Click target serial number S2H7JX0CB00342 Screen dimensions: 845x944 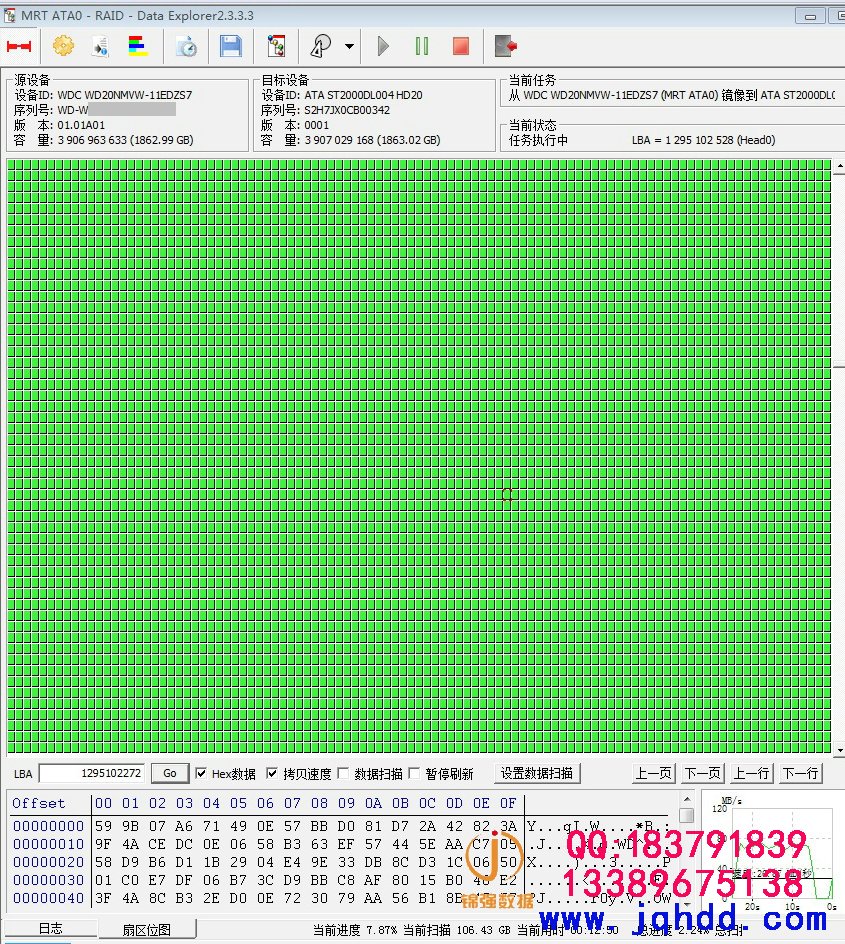[347, 110]
